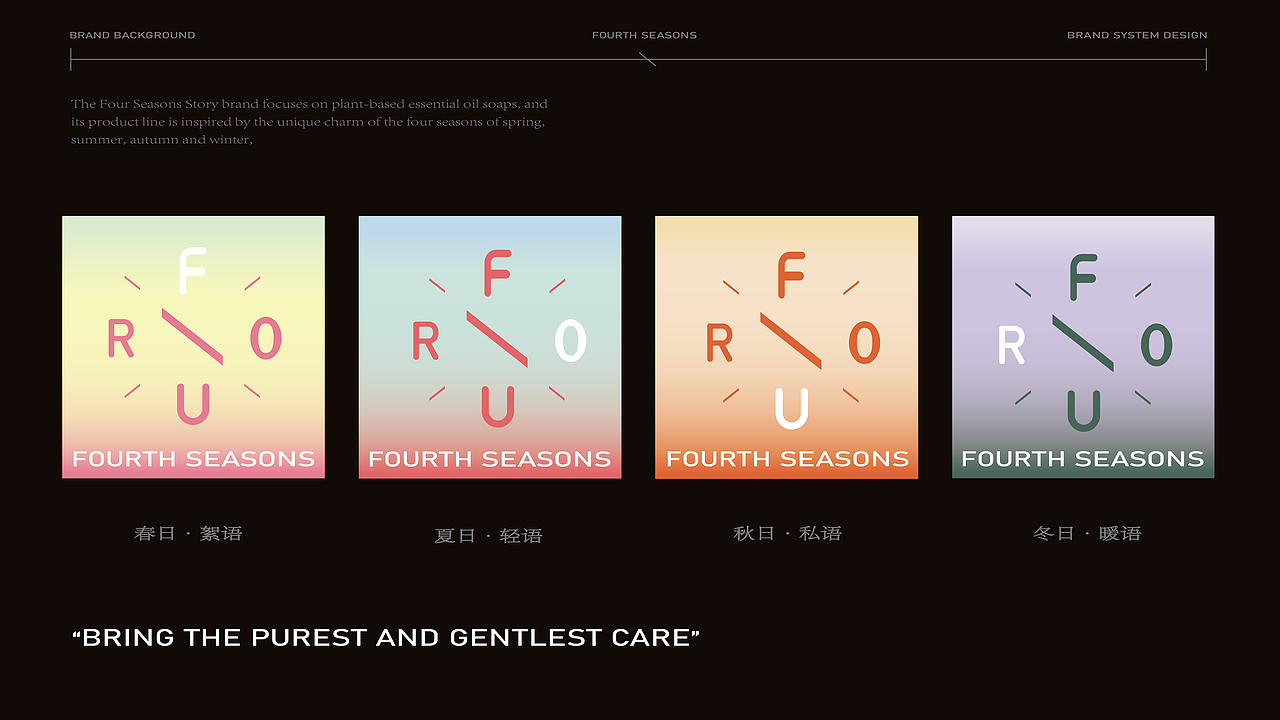Click the 夏日 · 轻语 caption
The height and width of the screenshot is (720, 1280).
pyautogui.click(x=489, y=536)
